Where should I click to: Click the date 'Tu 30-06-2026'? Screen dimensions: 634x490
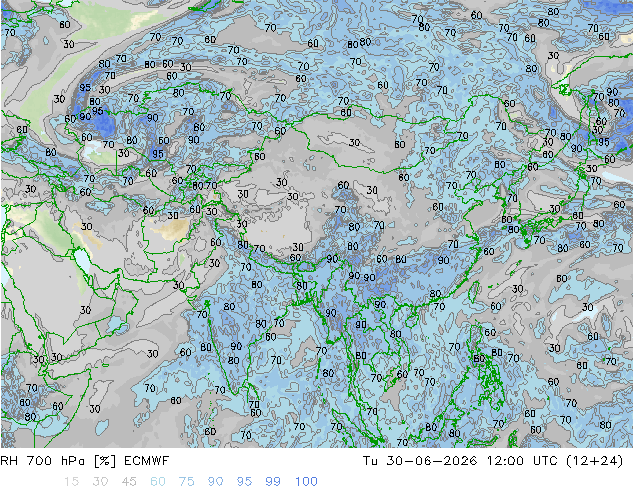(420, 461)
